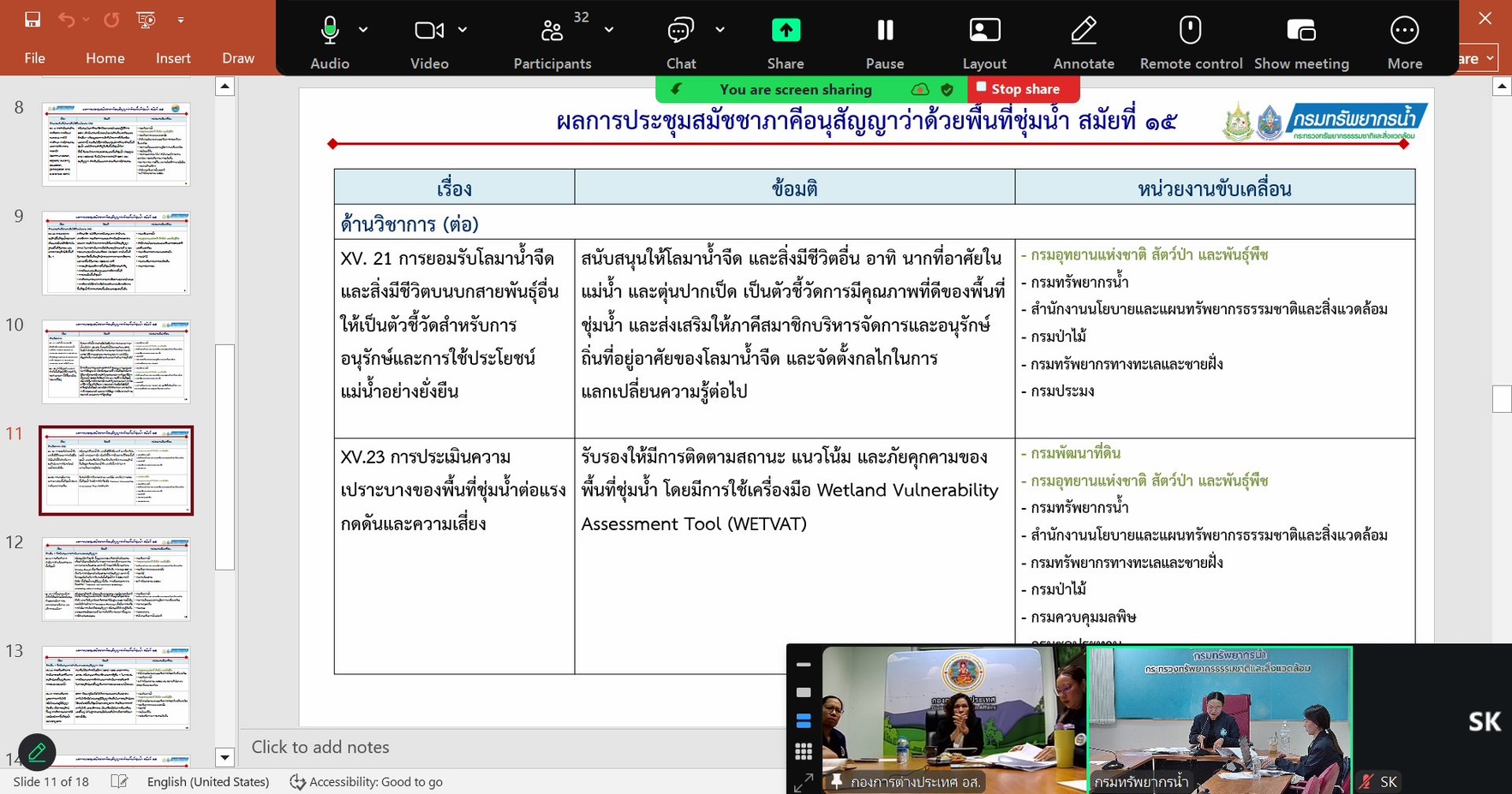The image size is (1512, 794).
Task: Click the slide area scroll up arrow
Action: pos(1502,86)
